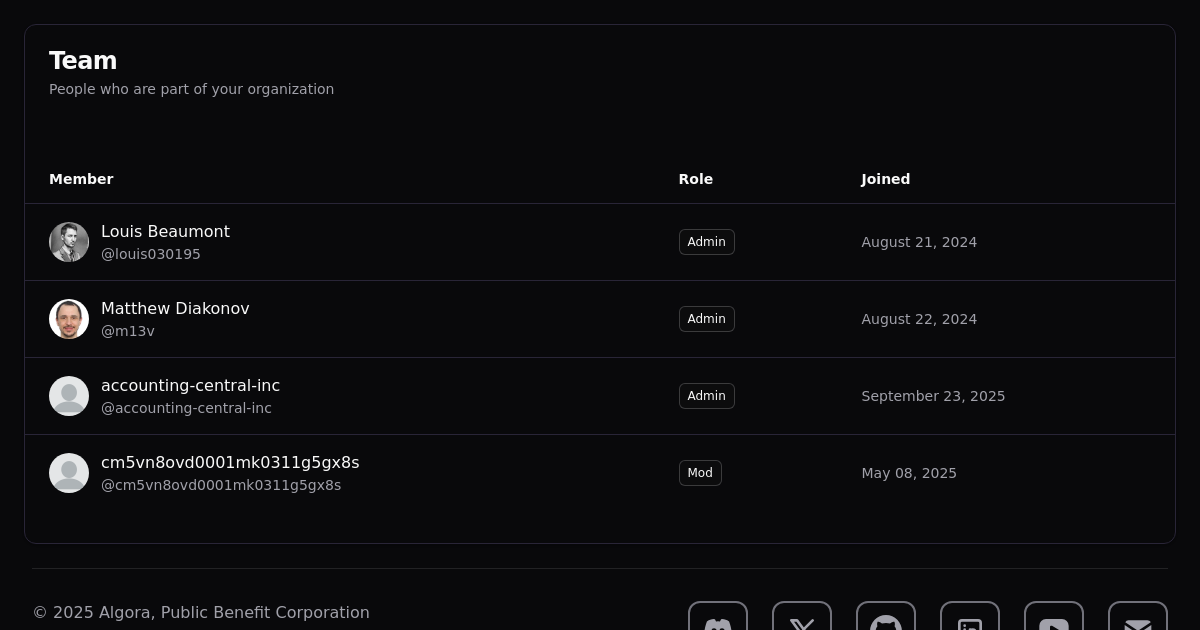1200x630 pixels.
Task: Click the @m13v username handle
Action: pos(128,331)
